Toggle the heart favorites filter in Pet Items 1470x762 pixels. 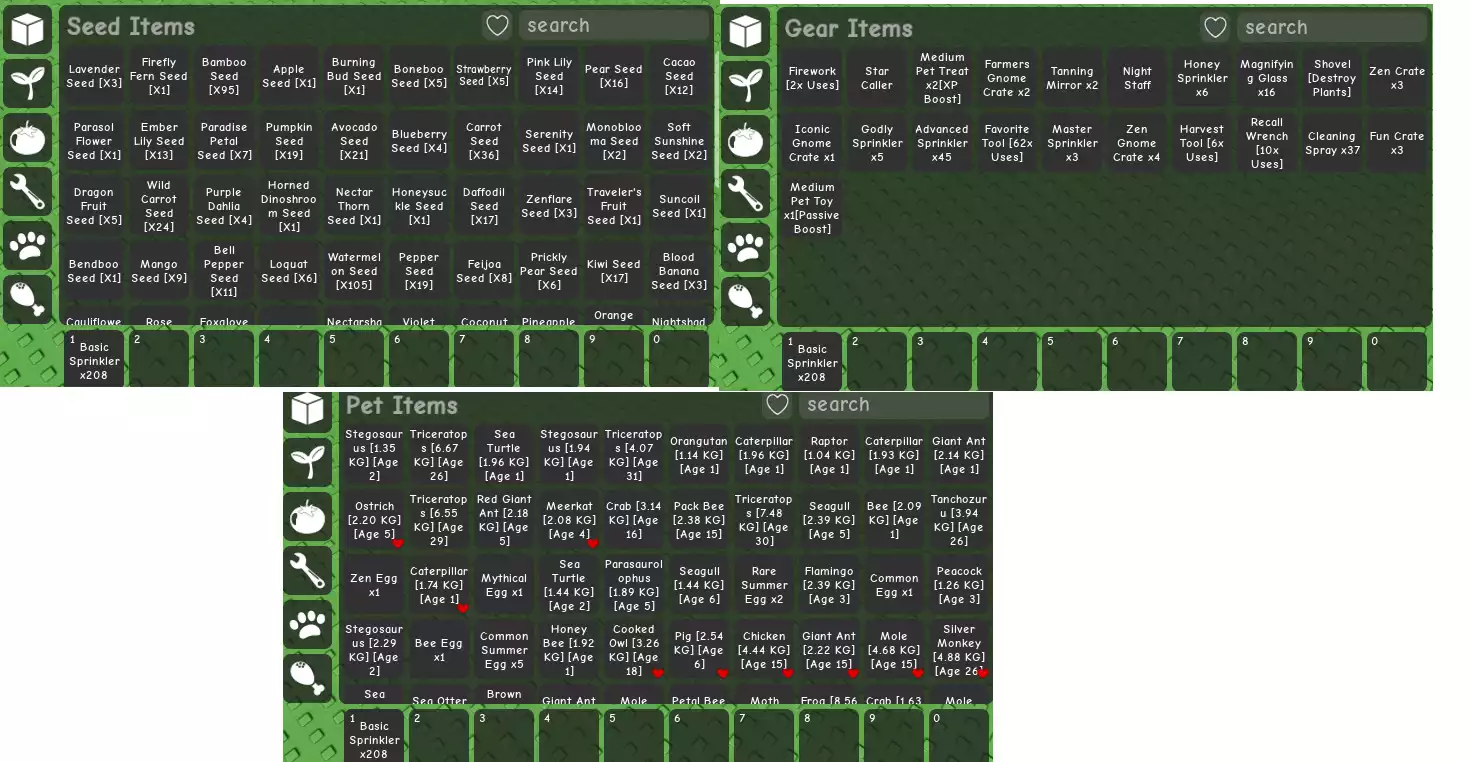(x=777, y=405)
